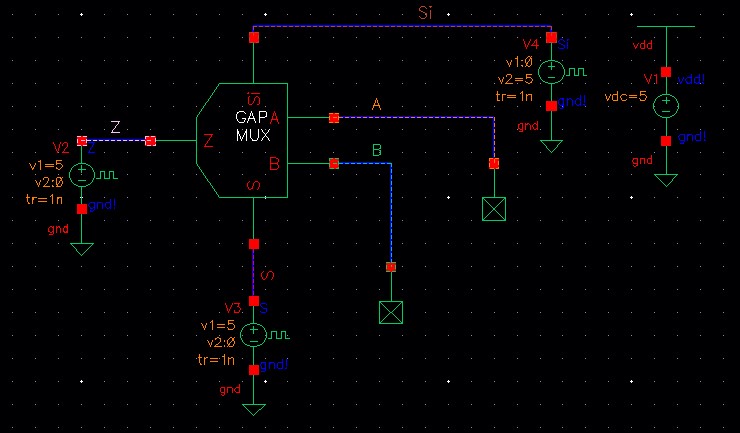Select the V3 pulse voltage source symbol
Viewport: 740px width, 433px height.
pyautogui.click(x=253, y=335)
